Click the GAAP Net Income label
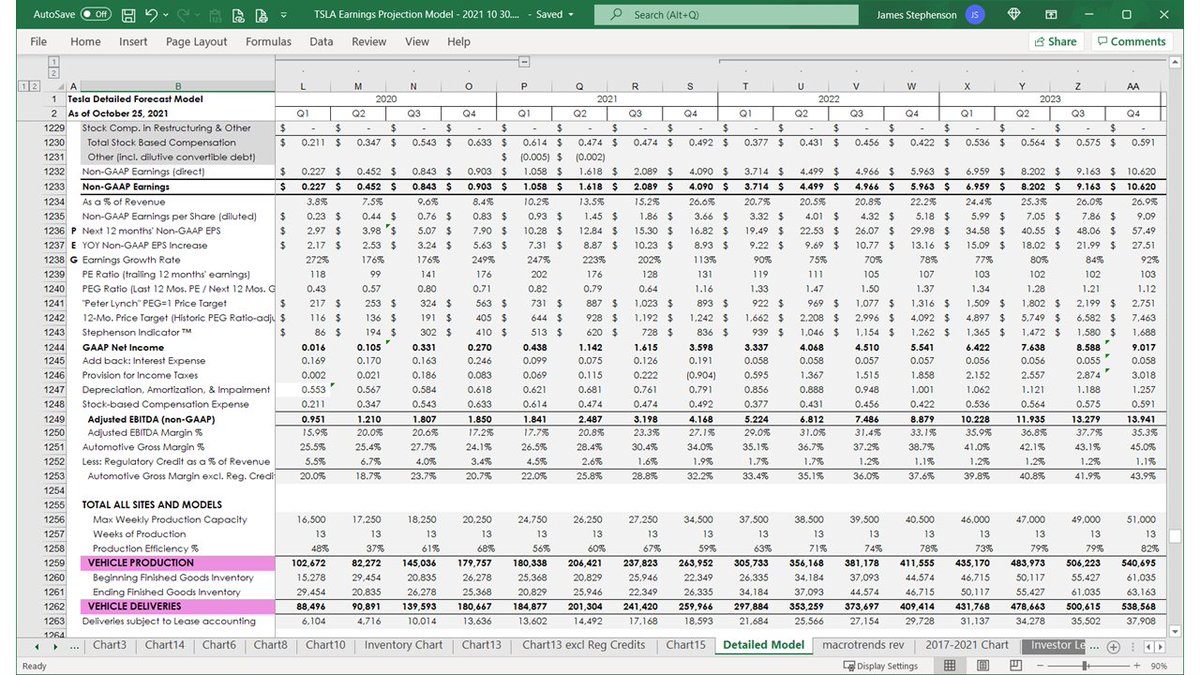 122,346
